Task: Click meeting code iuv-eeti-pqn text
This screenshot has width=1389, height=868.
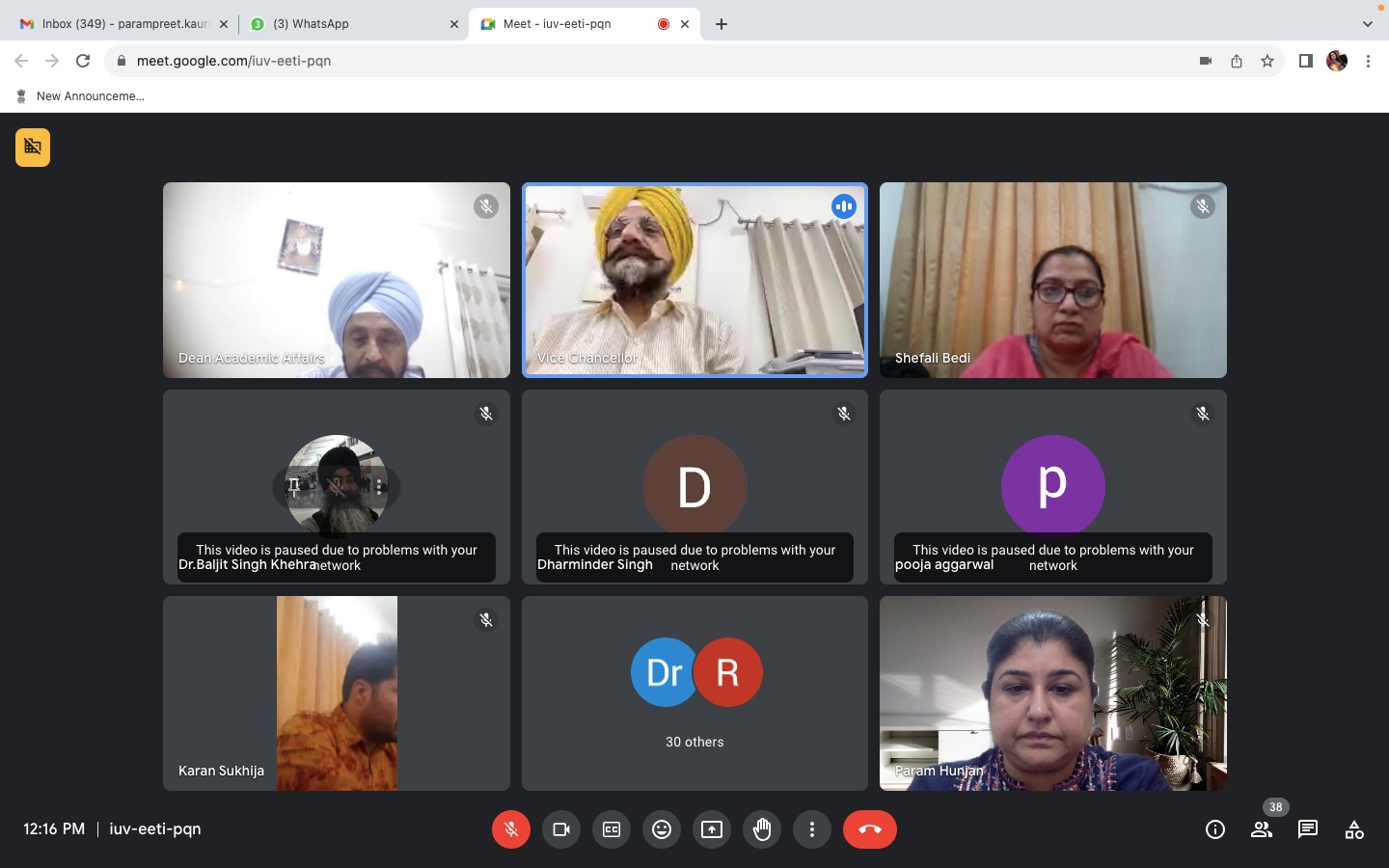Action: pos(155,828)
